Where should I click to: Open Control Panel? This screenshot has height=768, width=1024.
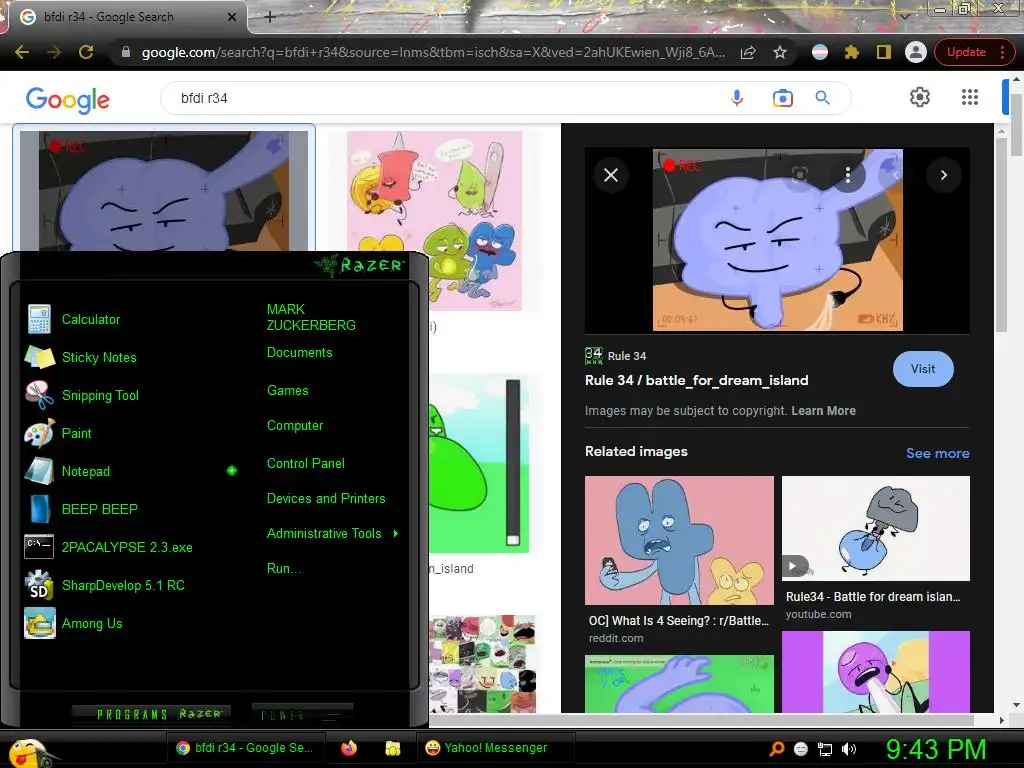(306, 463)
